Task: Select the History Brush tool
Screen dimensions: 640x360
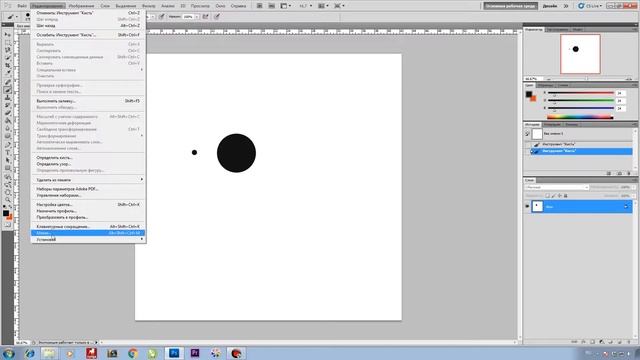Action: (8, 105)
